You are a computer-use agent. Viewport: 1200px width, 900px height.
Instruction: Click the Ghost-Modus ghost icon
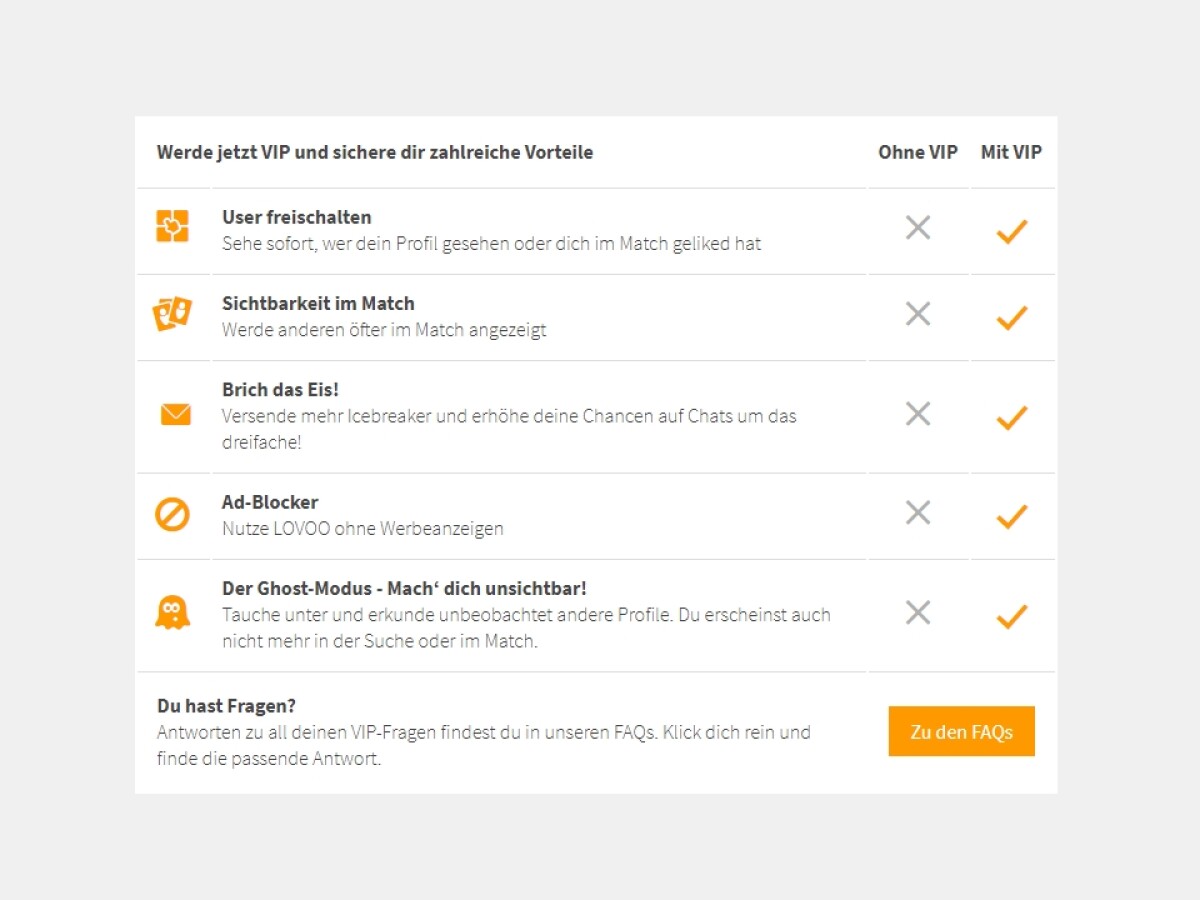172,612
